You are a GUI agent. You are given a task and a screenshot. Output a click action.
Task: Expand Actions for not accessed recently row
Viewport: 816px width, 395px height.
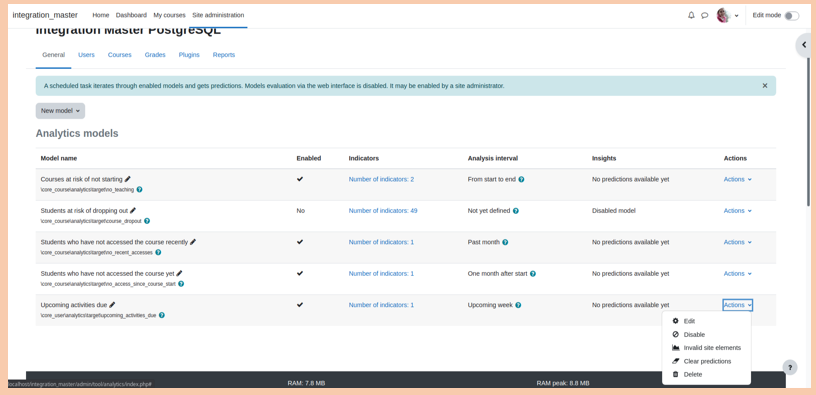pyautogui.click(x=737, y=242)
